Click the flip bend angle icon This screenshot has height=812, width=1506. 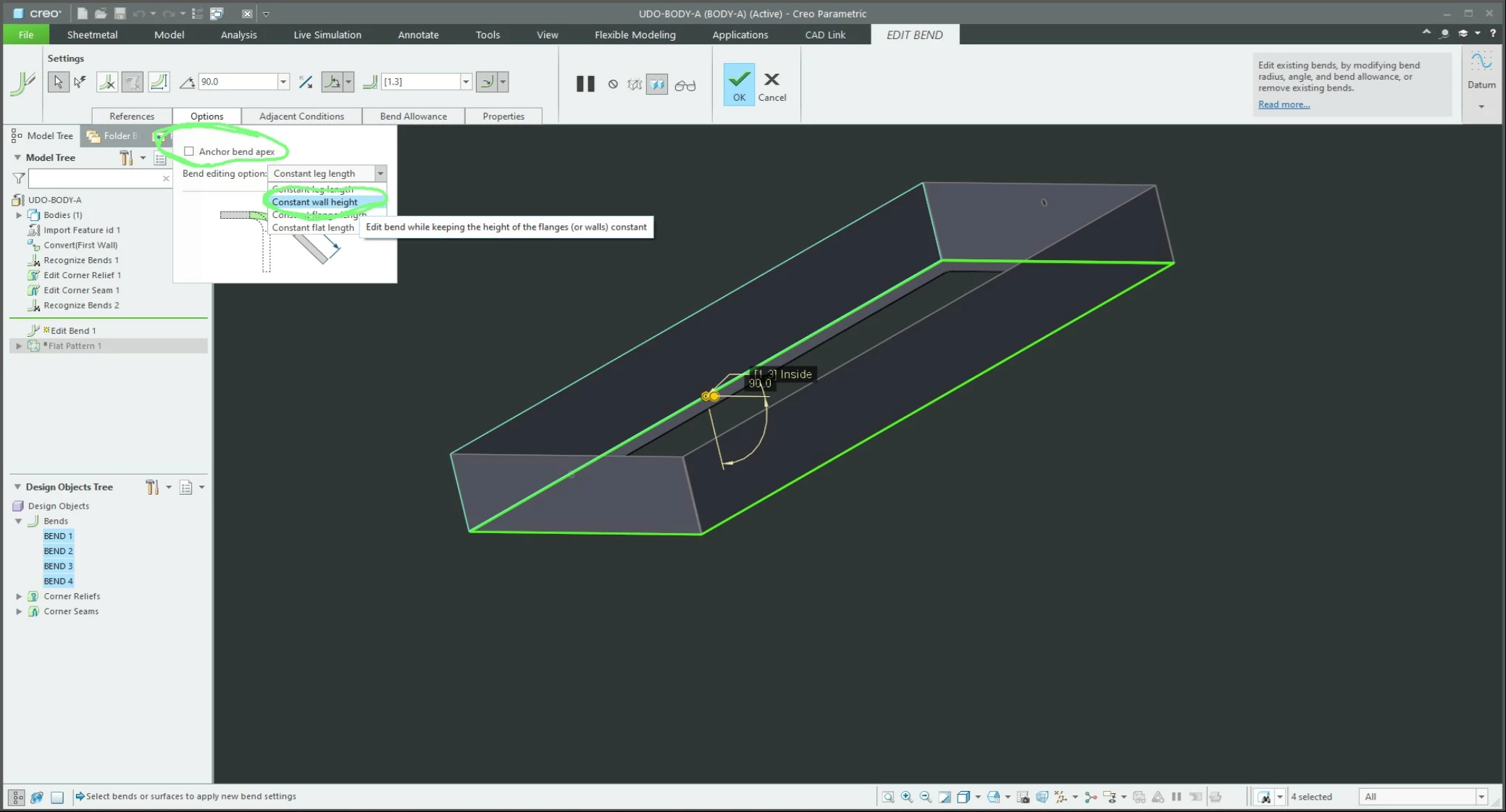(x=306, y=82)
